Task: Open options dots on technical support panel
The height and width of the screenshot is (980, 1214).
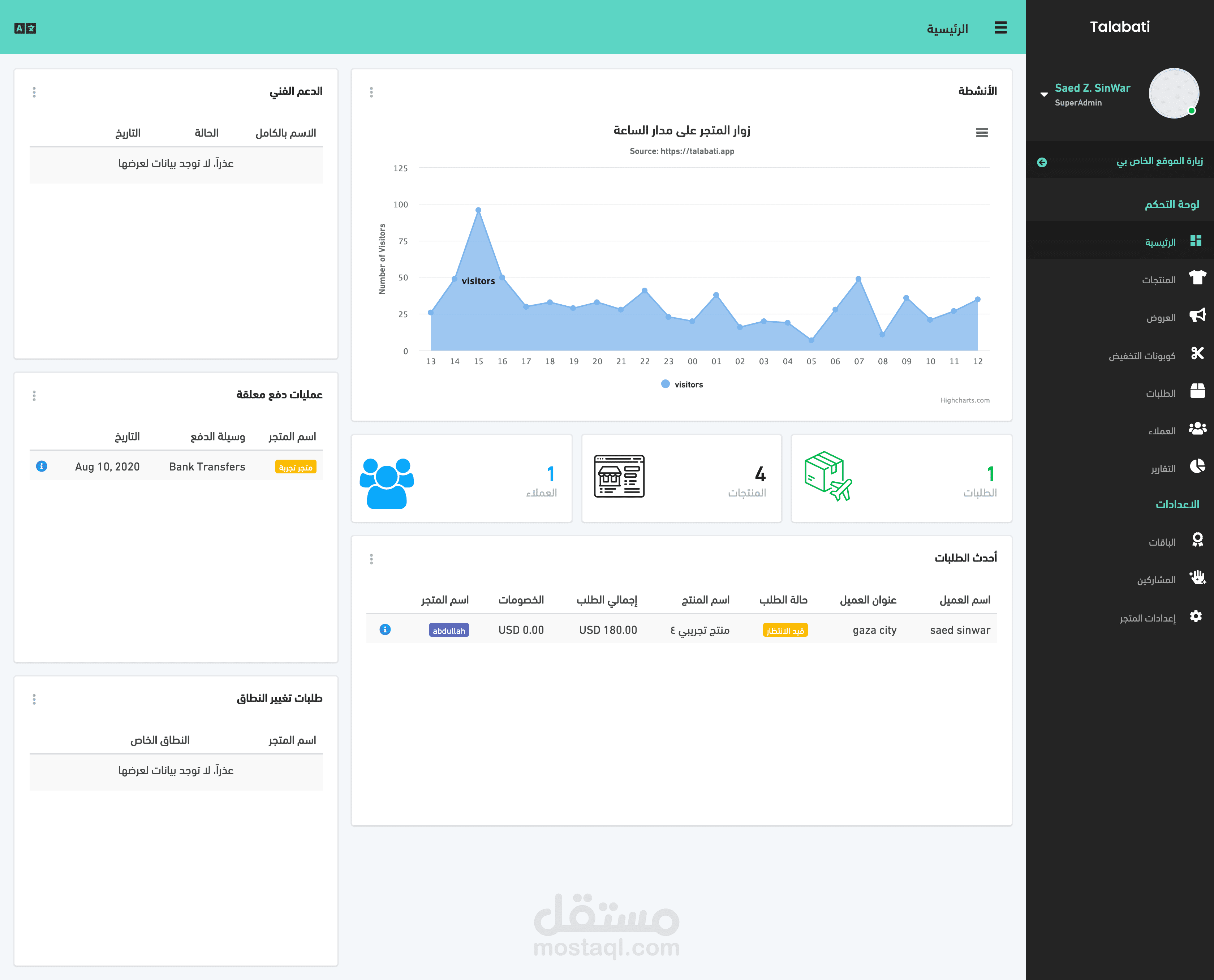Action: point(34,92)
